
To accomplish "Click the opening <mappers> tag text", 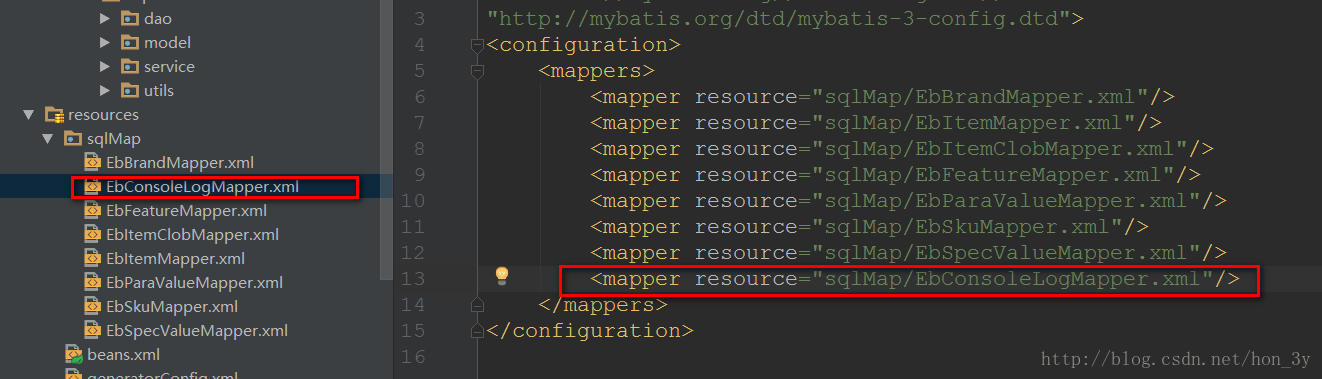I will pyautogui.click(x=597, y=71).
